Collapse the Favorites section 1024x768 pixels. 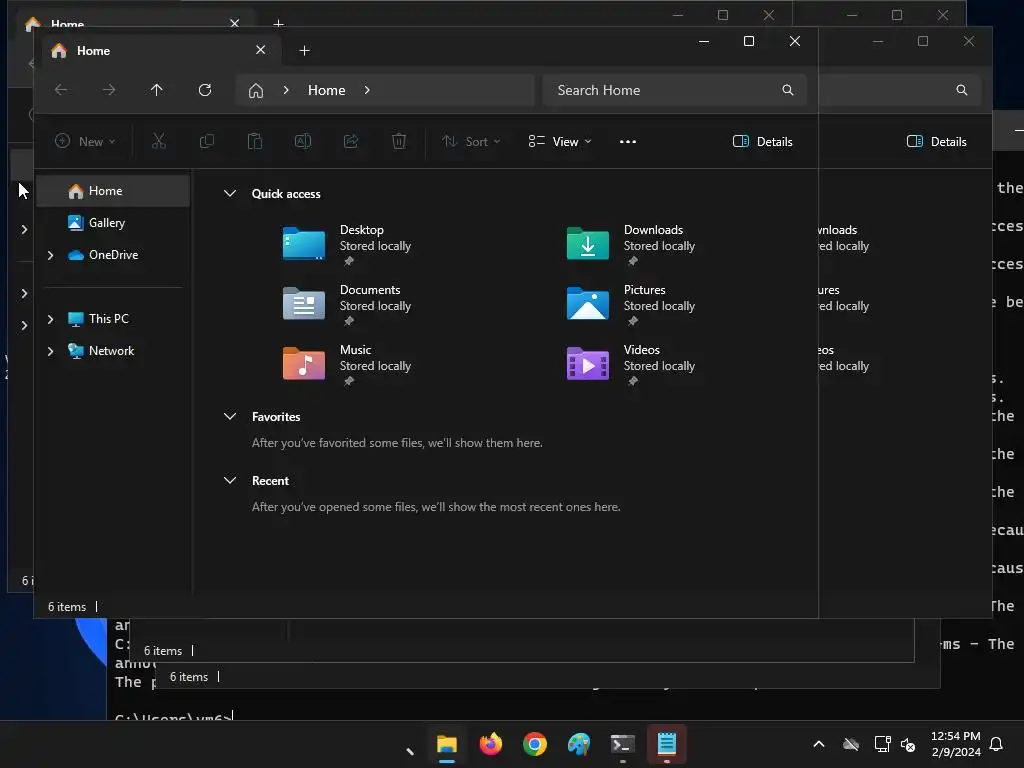[230, 417]
